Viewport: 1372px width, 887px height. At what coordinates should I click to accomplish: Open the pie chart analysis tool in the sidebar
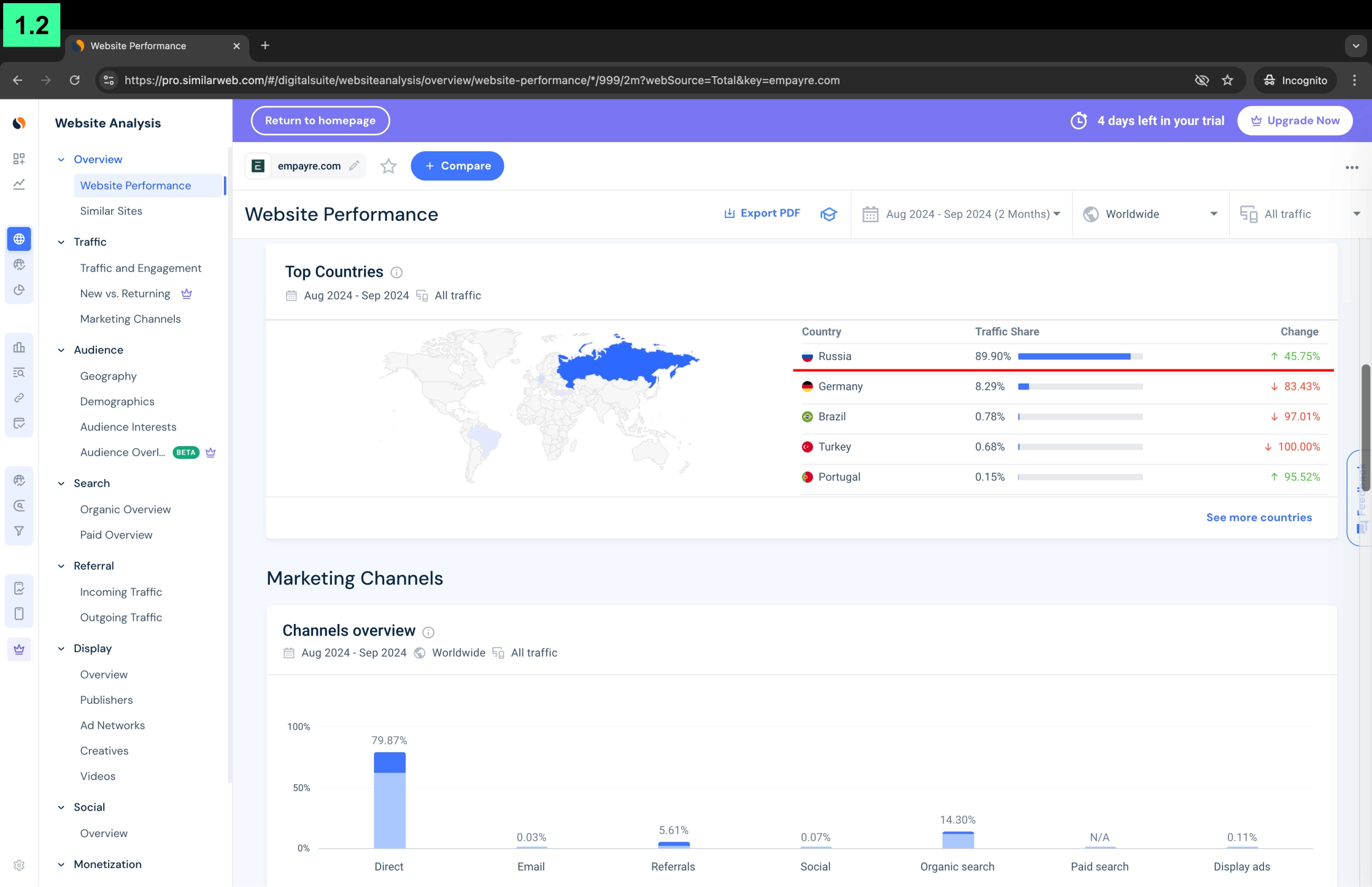[x=19, y=291]
